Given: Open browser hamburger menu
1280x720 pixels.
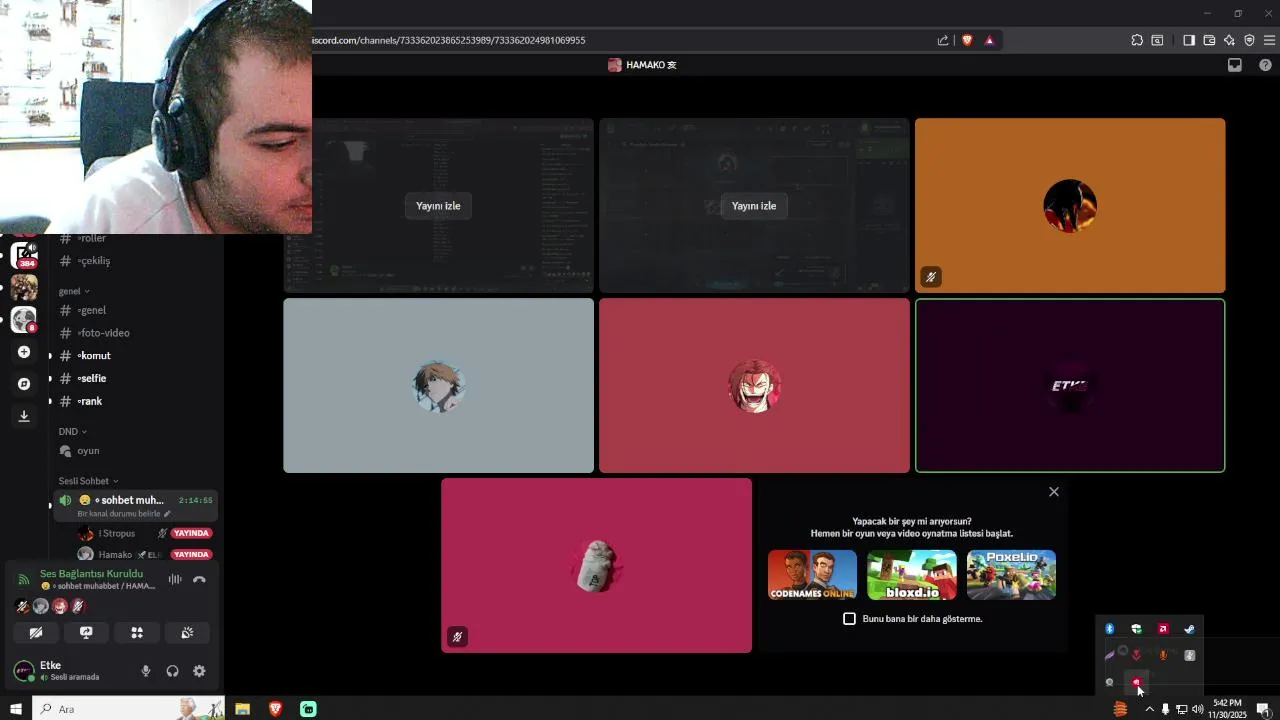Looking at the screenshot, I should pyautogui.click(x=1270, y=40).
